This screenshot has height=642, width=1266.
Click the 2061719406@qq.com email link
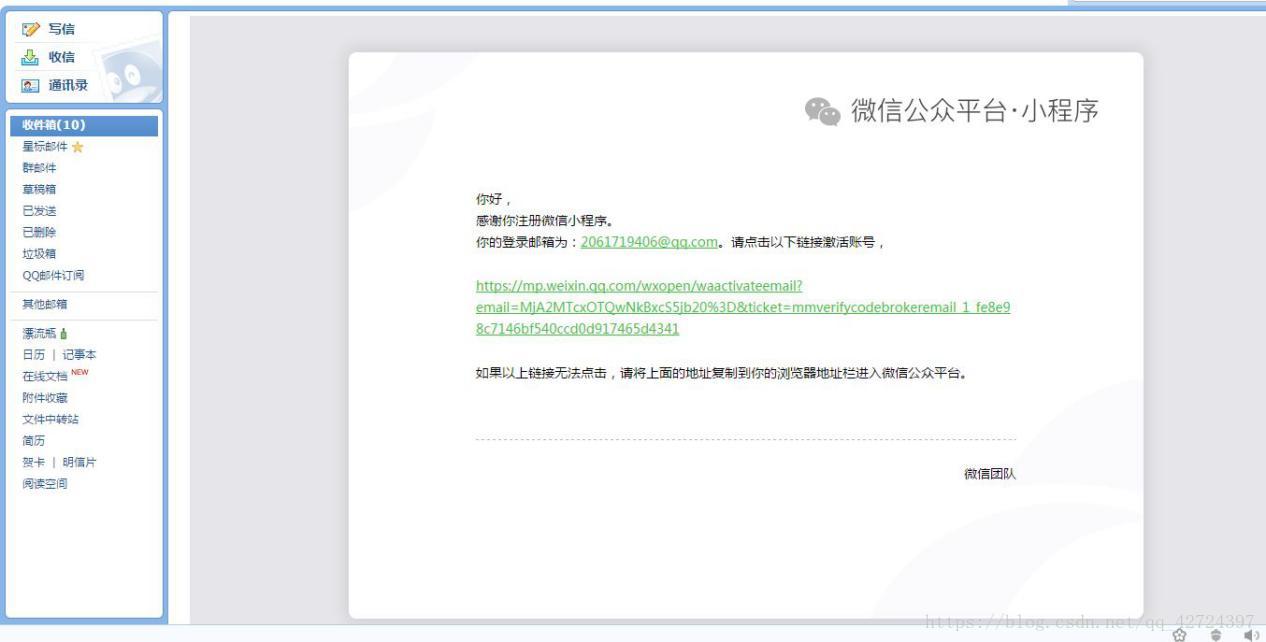(x=649, y=242)
